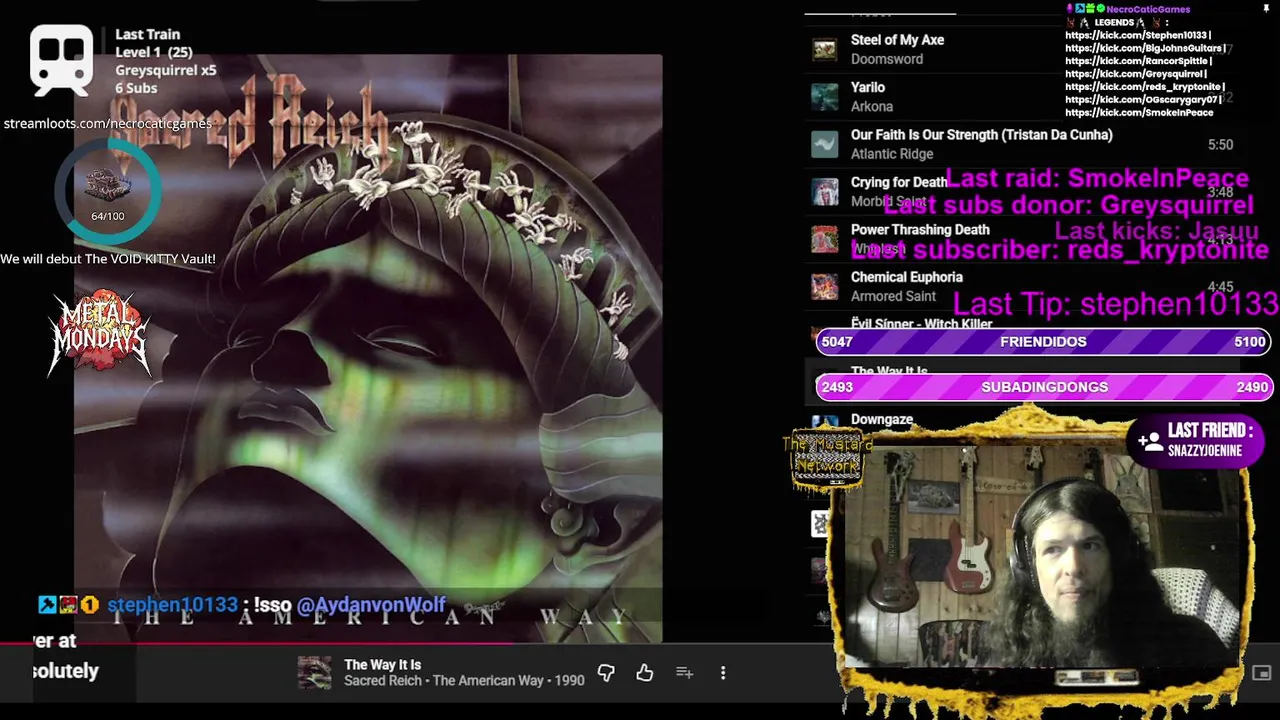Image resolution: width=1280 pixels, height=720 pixels.
Task: Click the FRIENDIDOS goal progress bar
Action: point(1043,341)
